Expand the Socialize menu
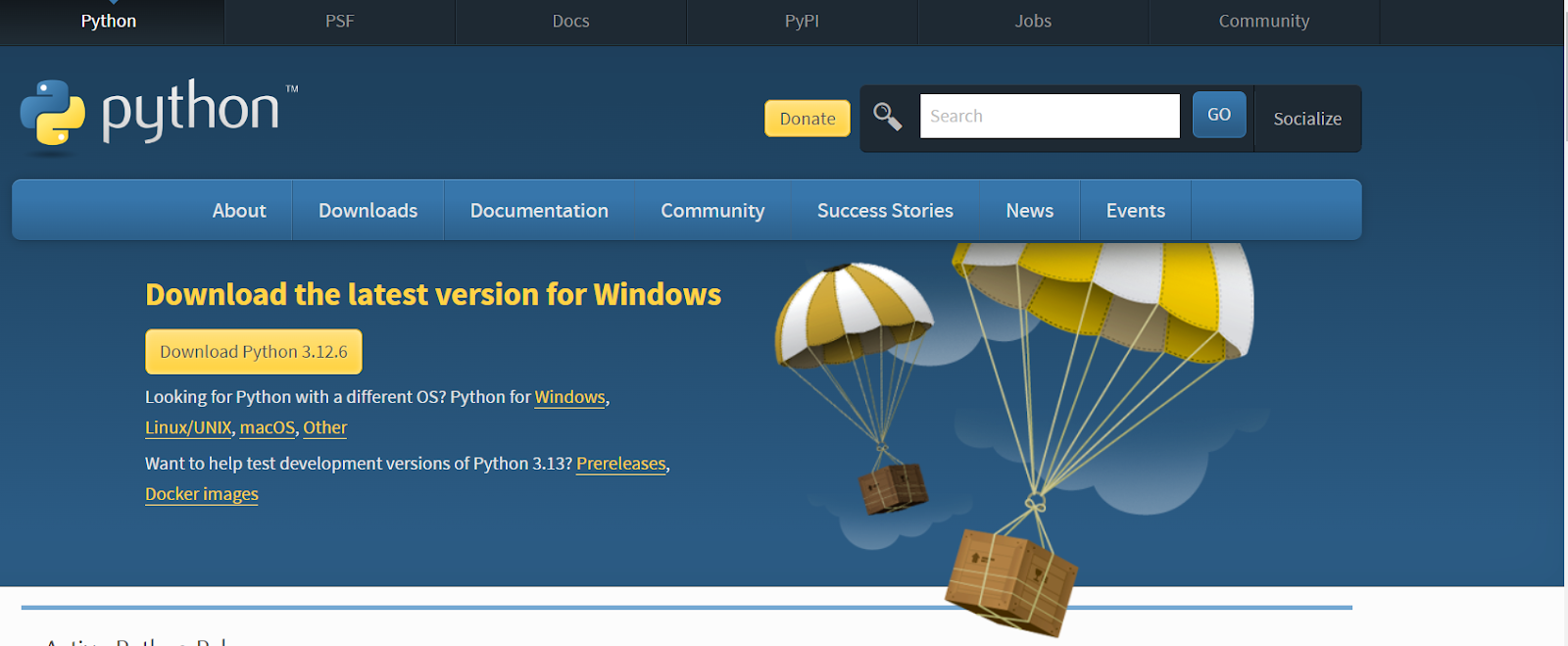1568x646 pixels. (1307, 119)
